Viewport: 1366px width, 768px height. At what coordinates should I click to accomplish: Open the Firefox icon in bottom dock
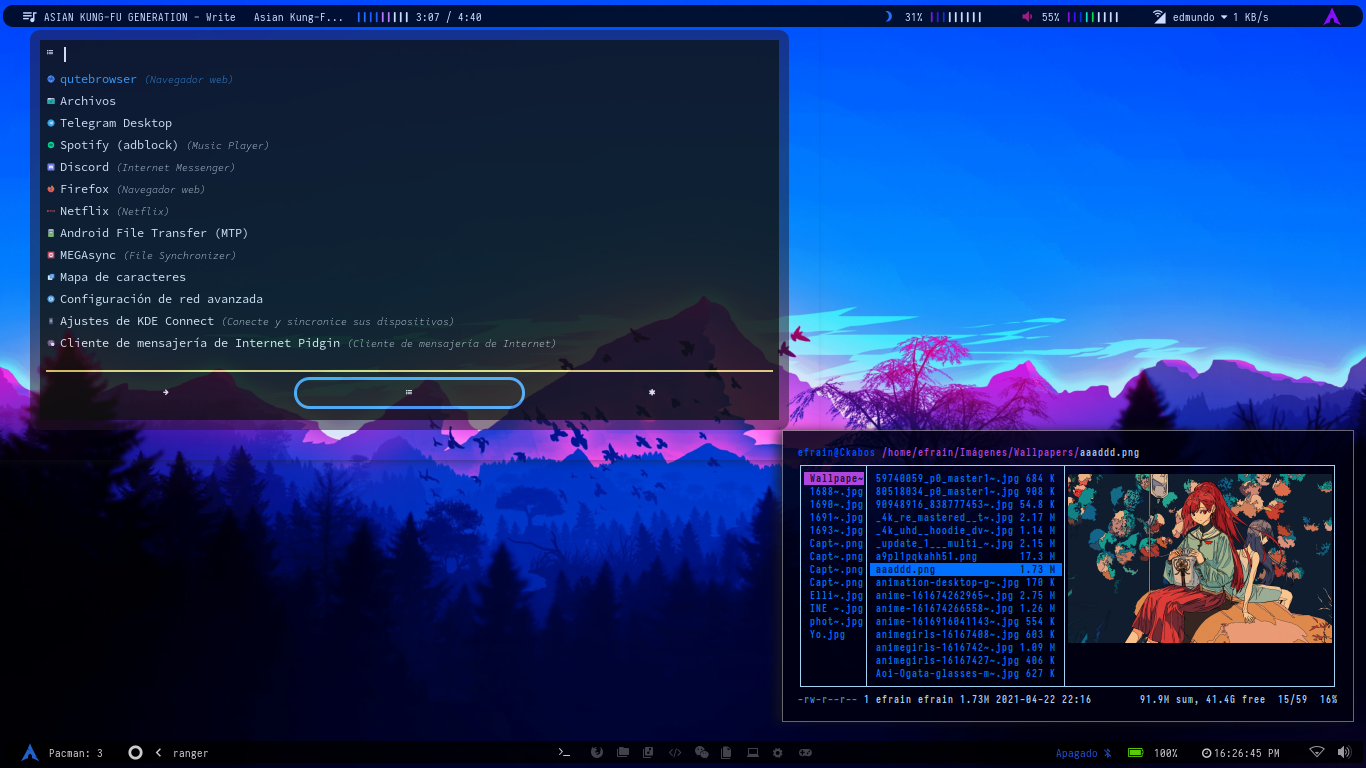pos(597,752)
